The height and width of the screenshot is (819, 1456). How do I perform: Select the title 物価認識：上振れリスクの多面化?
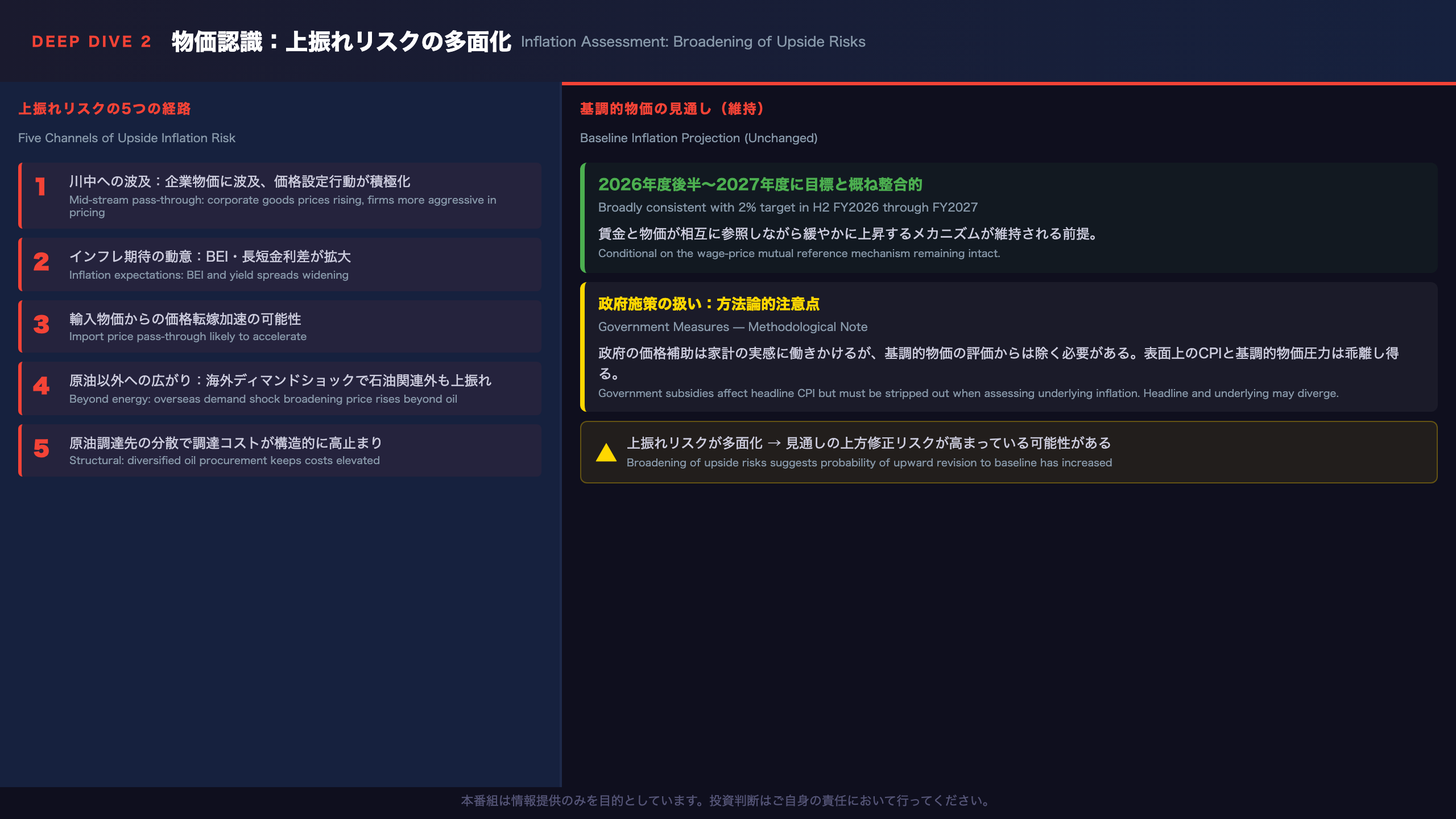coord(341,42)
